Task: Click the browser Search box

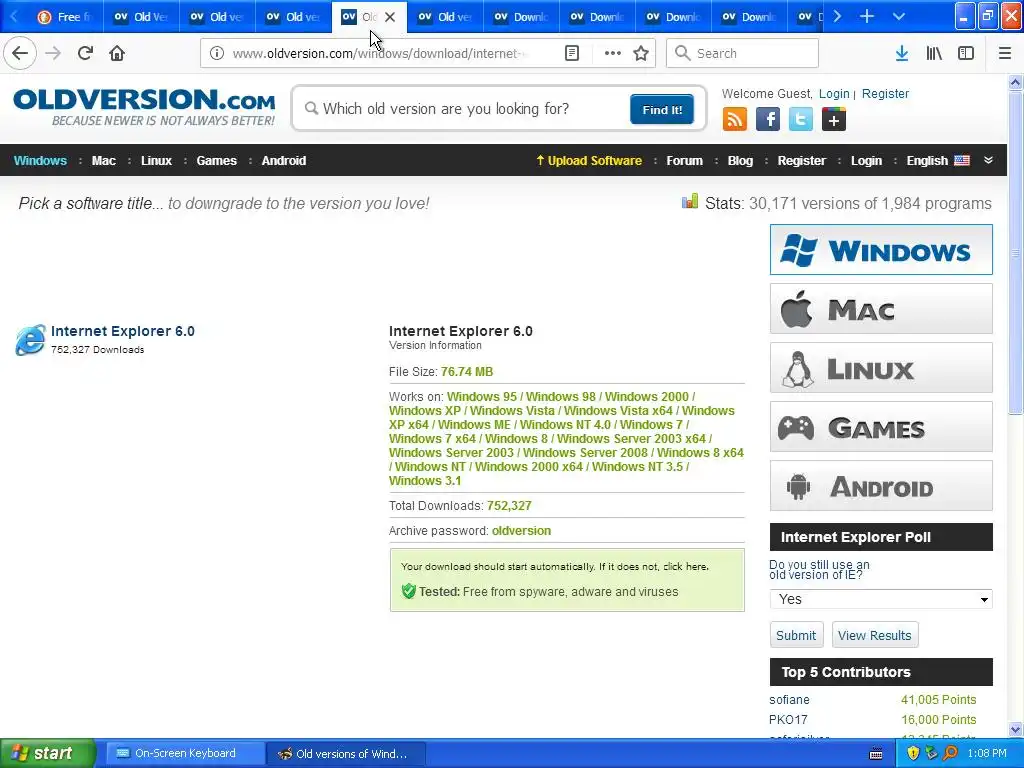Action: point(743,53)
